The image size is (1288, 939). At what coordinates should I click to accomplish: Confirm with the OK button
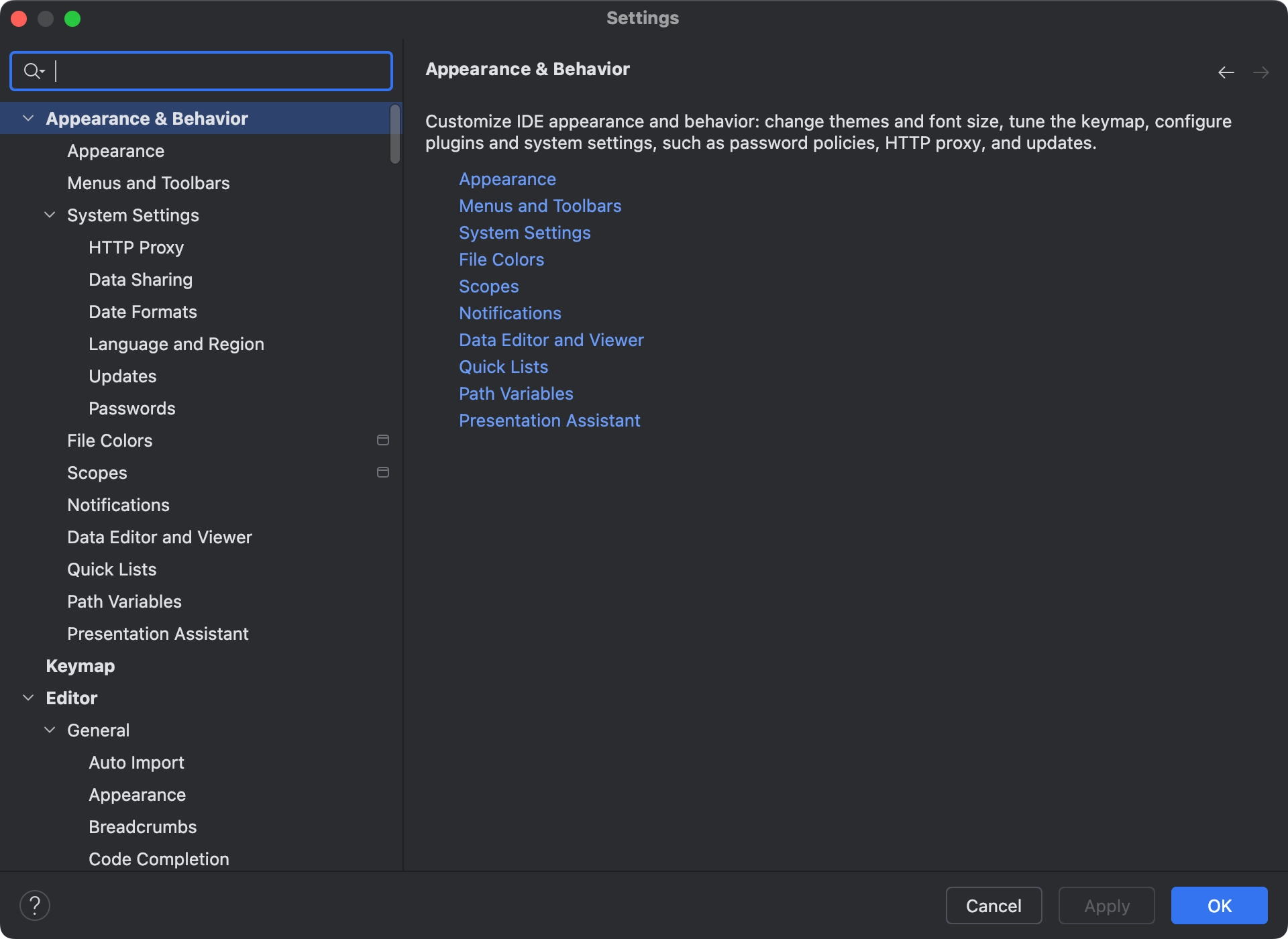click(x=1219, y=905)
